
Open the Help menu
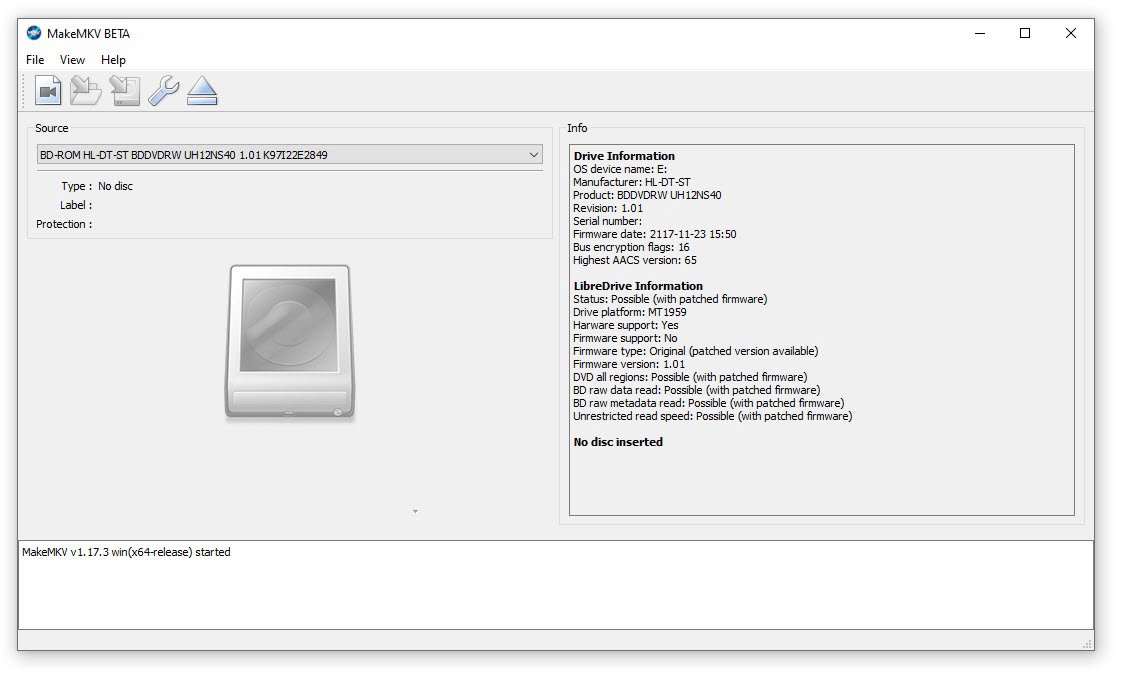pos(113,59)
